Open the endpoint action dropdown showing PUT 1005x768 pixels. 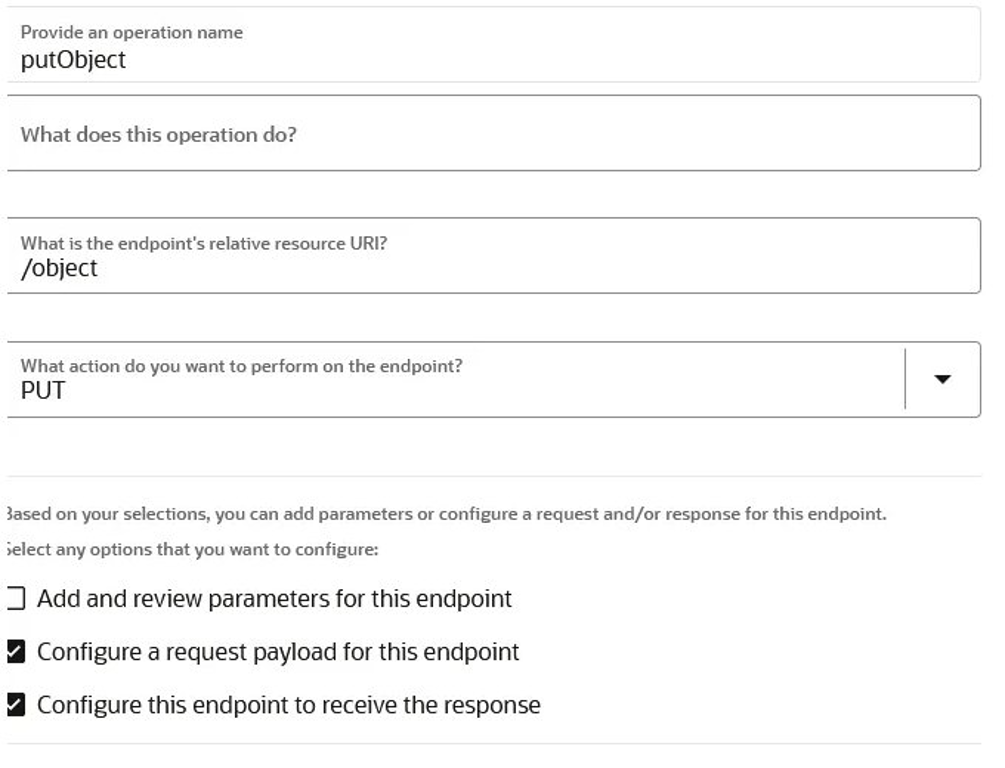pyautogui.click(x=494, y=380)
